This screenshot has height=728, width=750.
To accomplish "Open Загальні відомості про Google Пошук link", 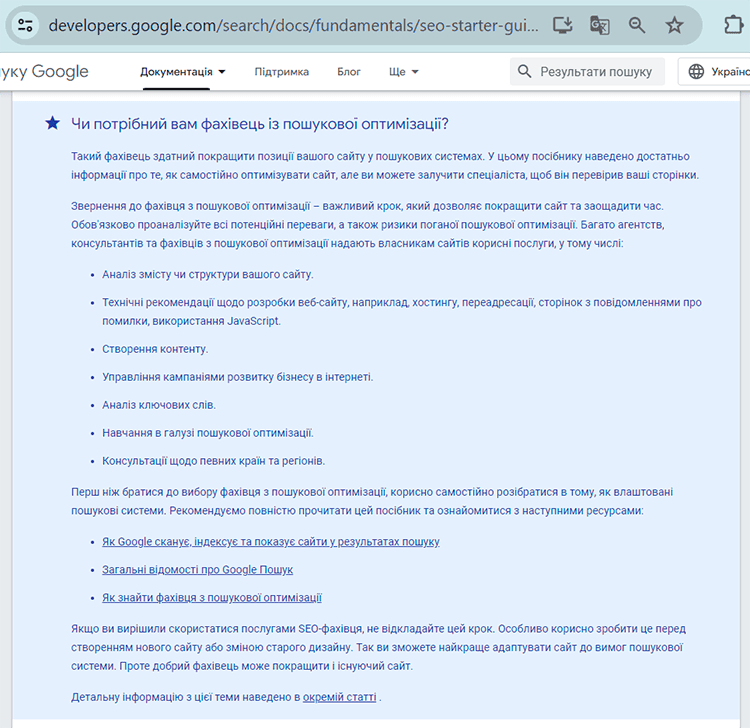I will pyautogui.click(x=197, y=569).
